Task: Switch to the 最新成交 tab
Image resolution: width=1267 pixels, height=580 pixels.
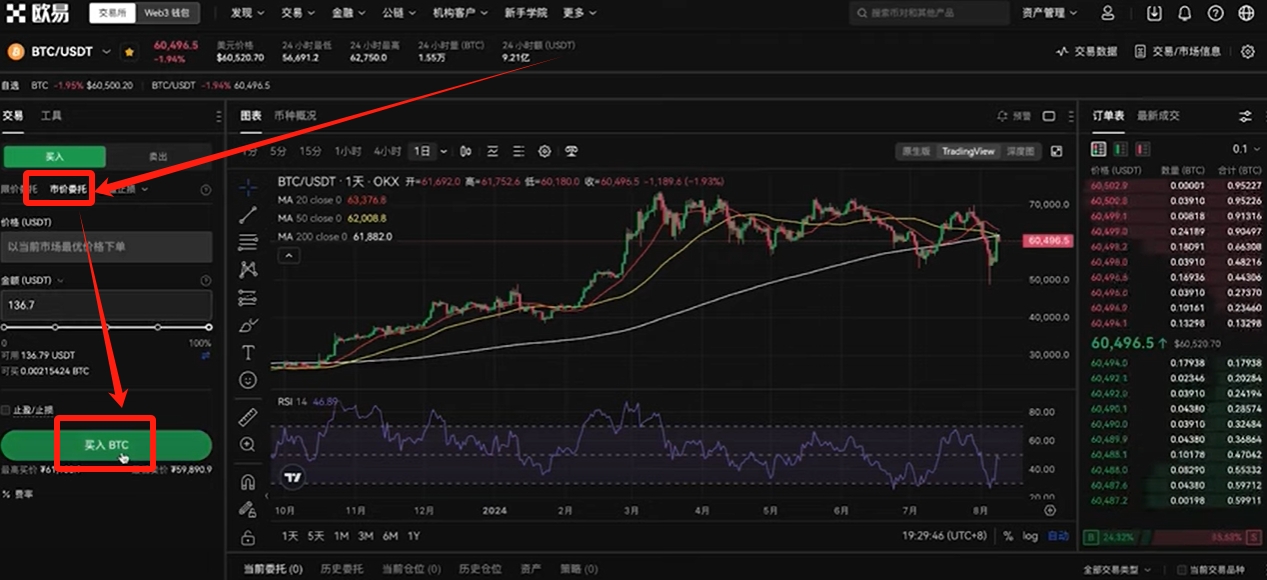Action: point(1158,116)
